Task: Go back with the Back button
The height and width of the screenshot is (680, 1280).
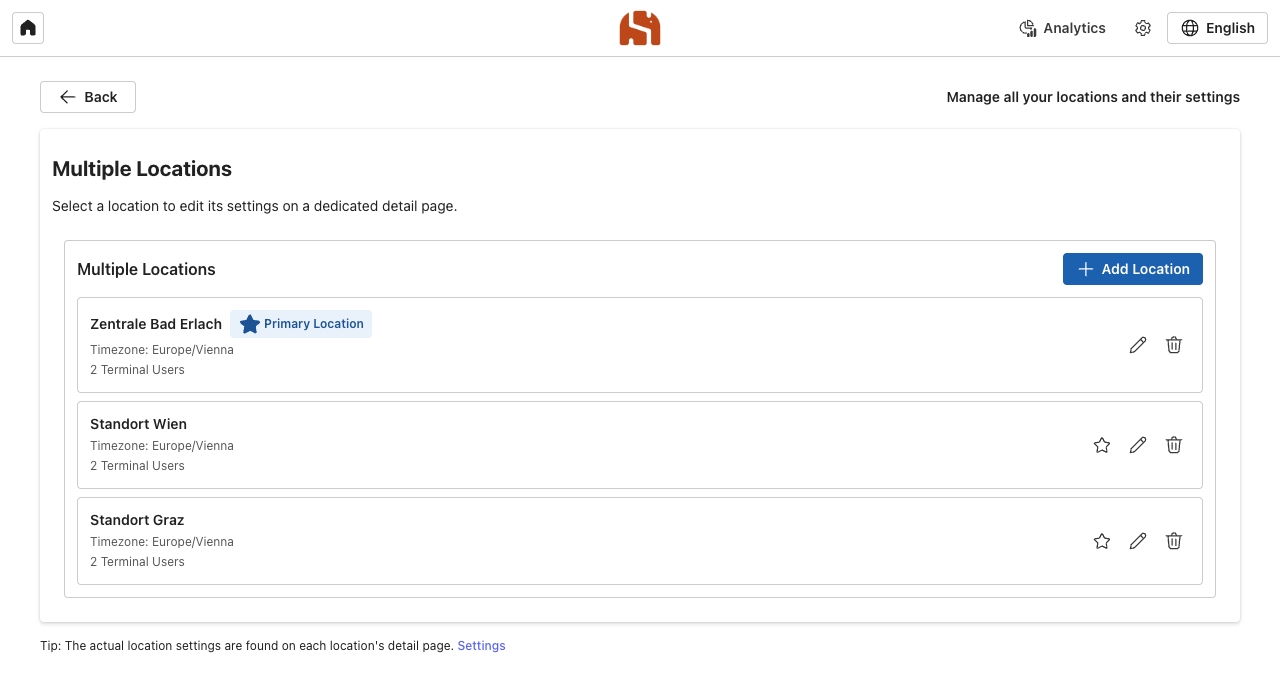Action: point(88,97)
